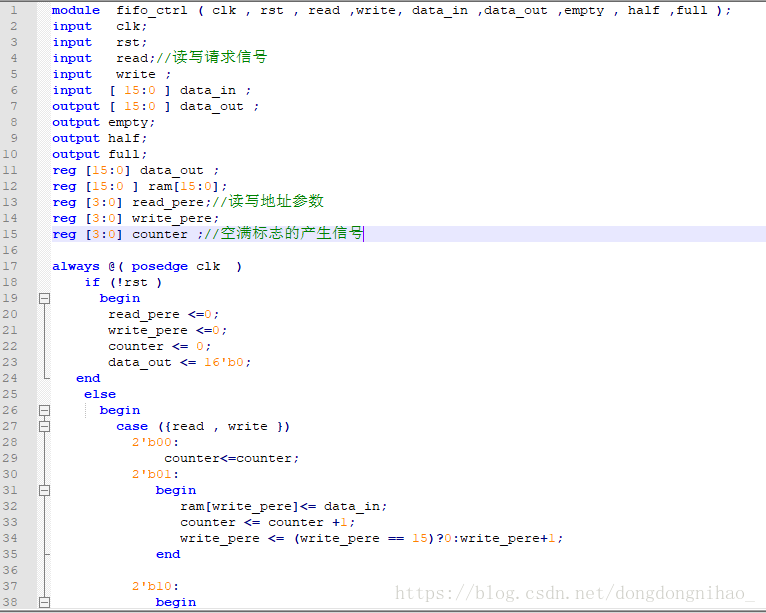Click the 'always' keyword
Viewport: 766px width, 613px height.
(76, 267)
